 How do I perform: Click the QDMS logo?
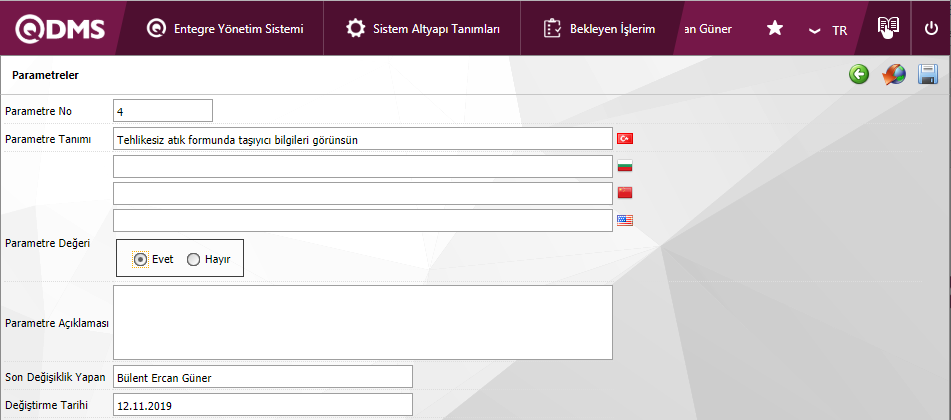pos(60,29)
